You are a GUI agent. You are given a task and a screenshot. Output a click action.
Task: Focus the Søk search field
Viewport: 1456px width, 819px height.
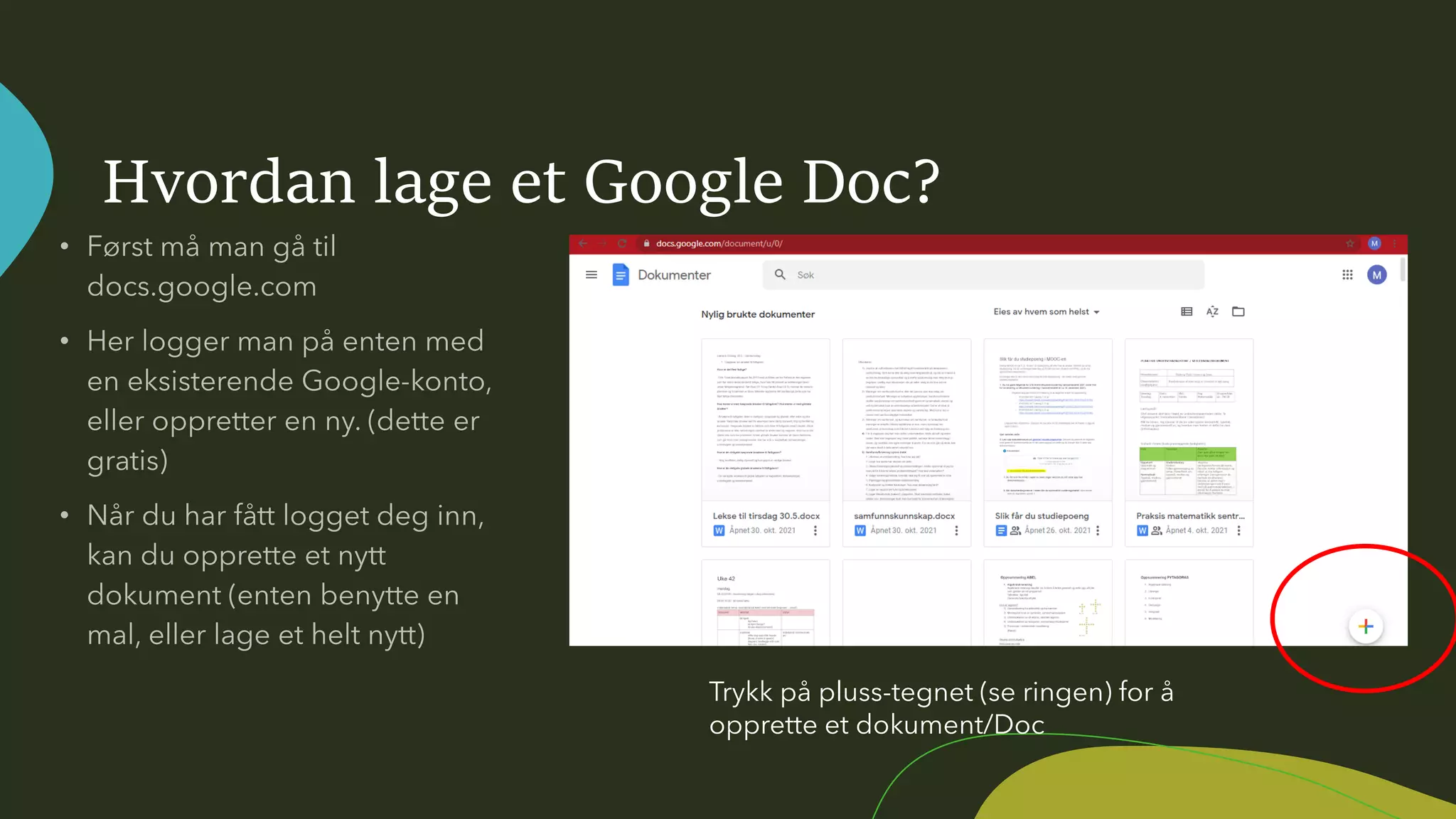(x=983, y=274)
